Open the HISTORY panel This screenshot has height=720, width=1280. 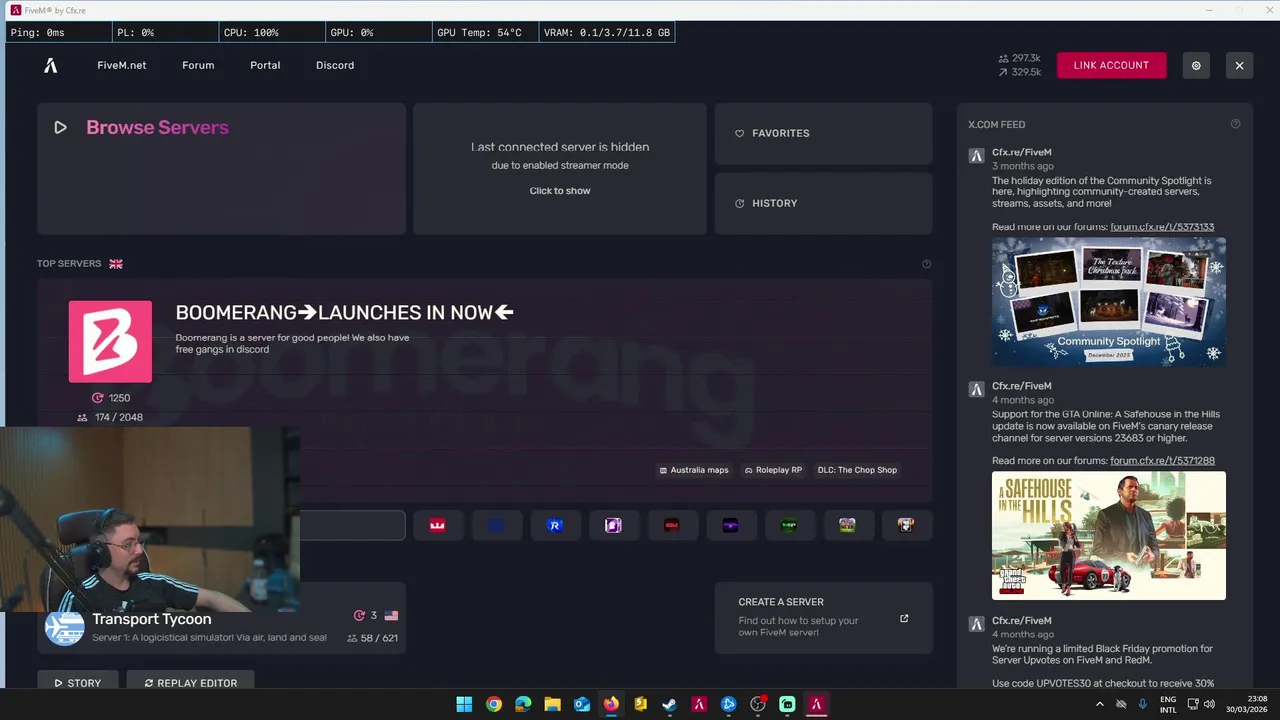[x=823, y=203]
